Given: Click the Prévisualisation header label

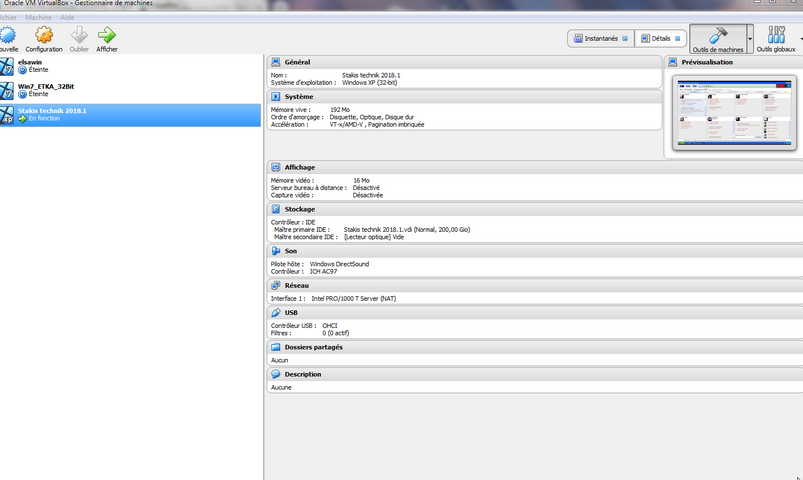Looking at the screenshot, I should pos(707,62).
